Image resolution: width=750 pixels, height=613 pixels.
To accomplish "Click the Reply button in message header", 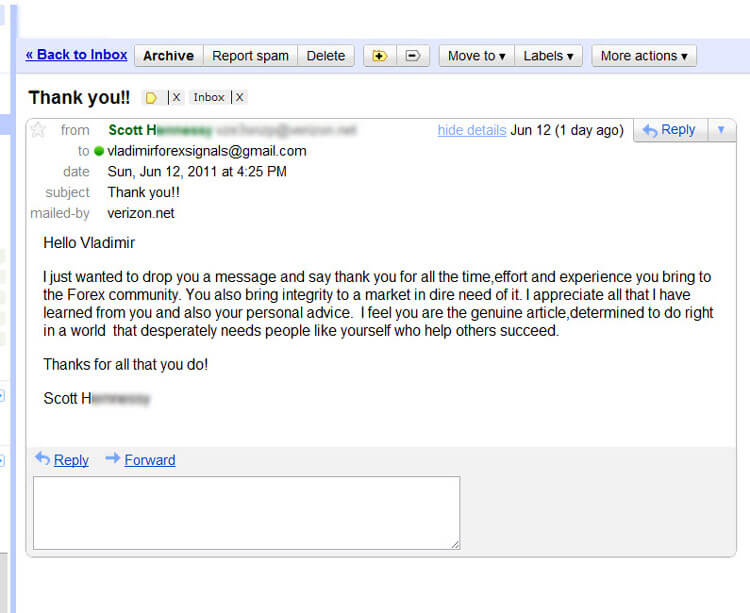I will 670,130.
